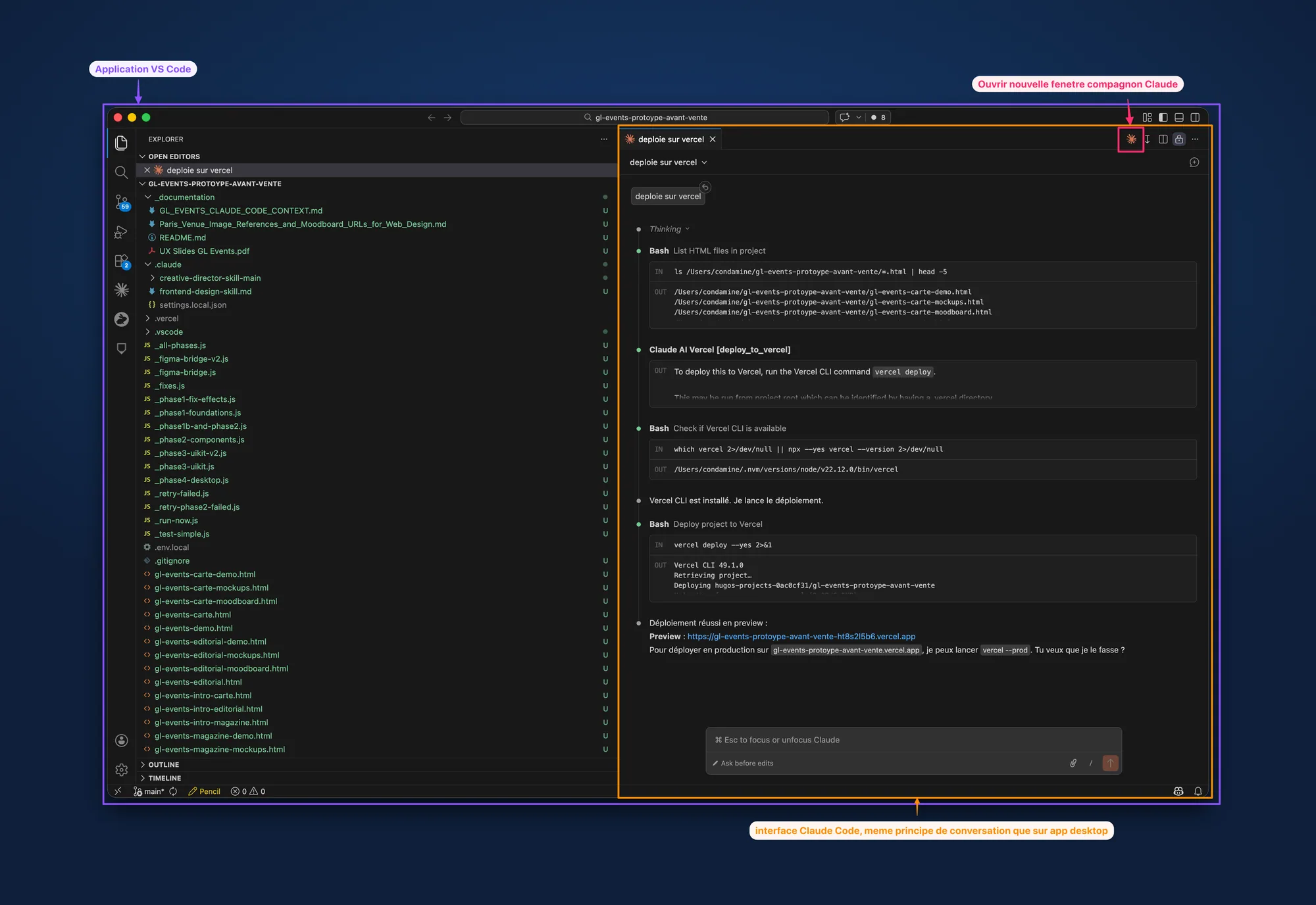Open the Manage gear in activity bar
This screenshot has width=1316, height=905.
tap(122, 770)
